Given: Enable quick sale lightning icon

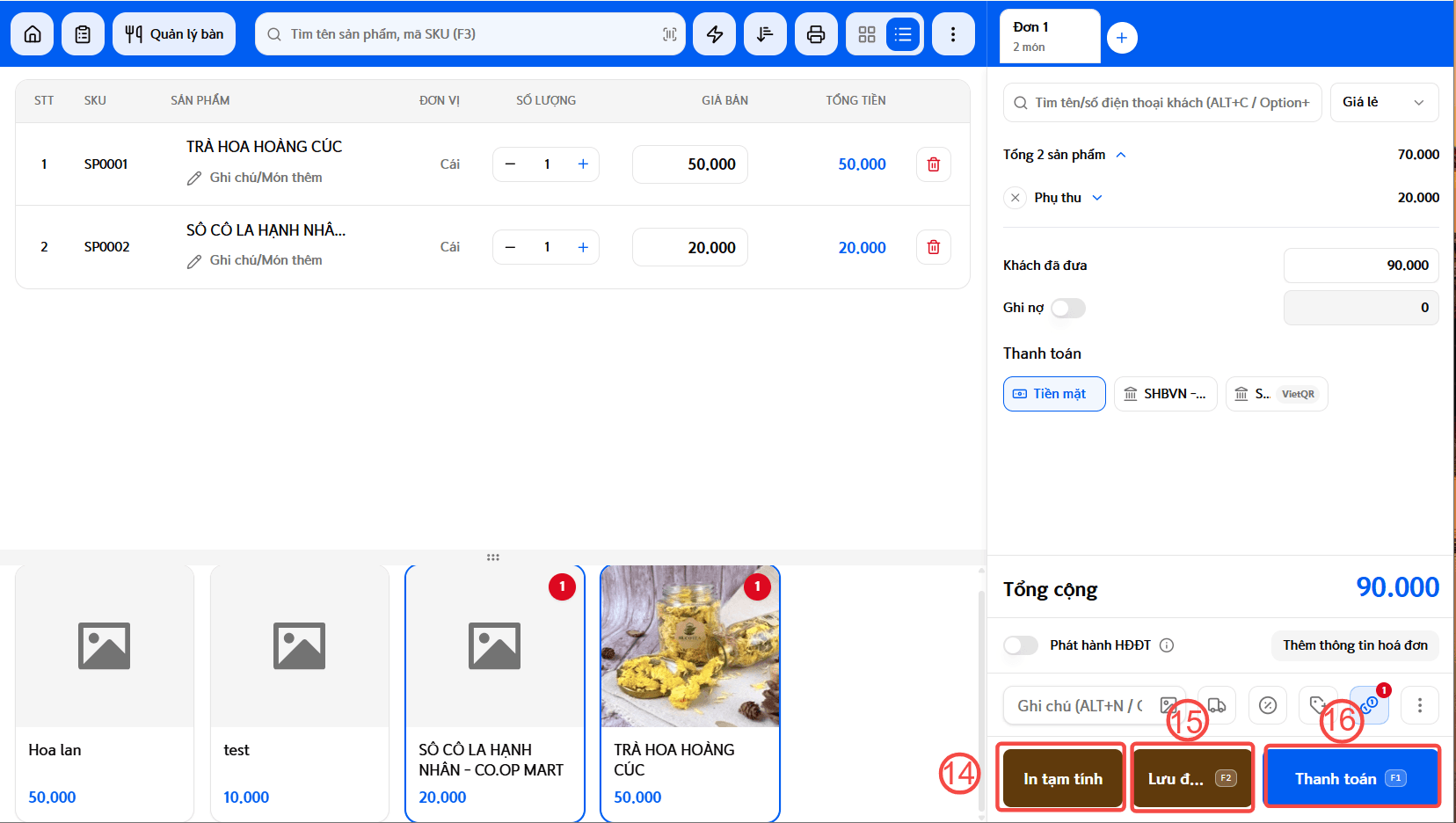Looking at the screenshot, I should 715,34.
